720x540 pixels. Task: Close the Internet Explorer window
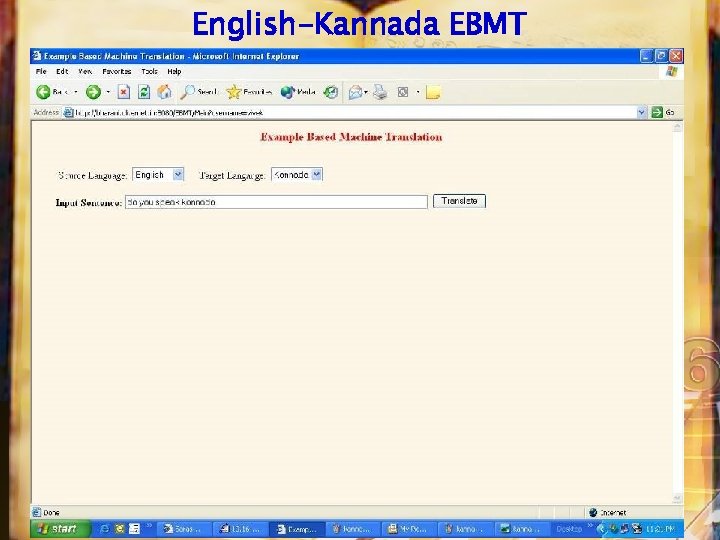(x=676, y=56)
